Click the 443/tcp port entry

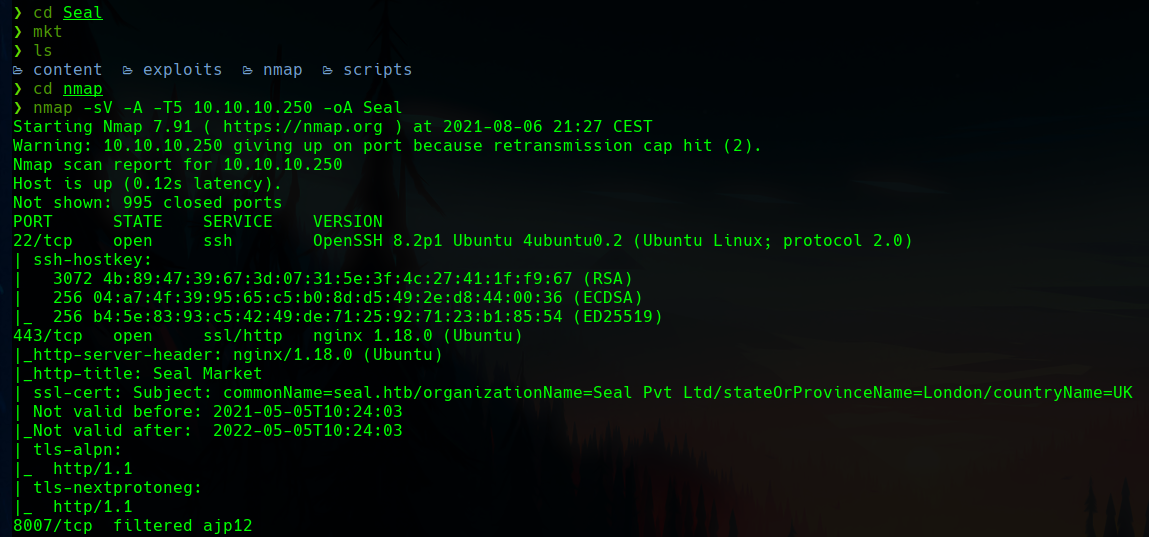coord(47,336)
